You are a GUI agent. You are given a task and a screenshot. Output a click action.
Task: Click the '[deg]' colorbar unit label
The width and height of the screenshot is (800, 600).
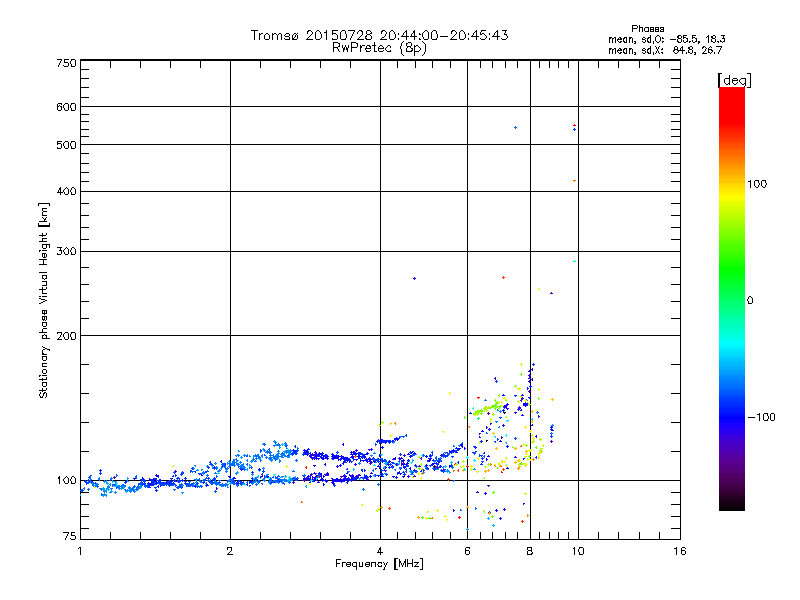[734, 80]
